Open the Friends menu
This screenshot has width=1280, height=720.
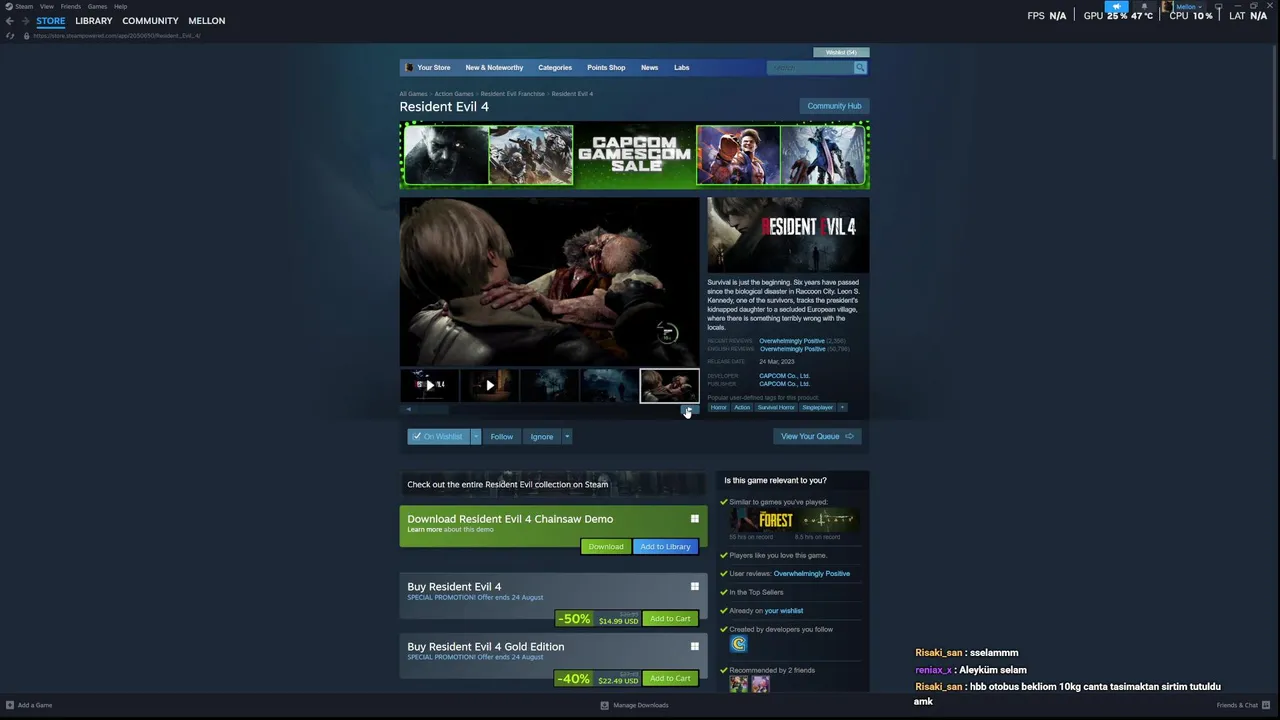(x=71, y=6)
